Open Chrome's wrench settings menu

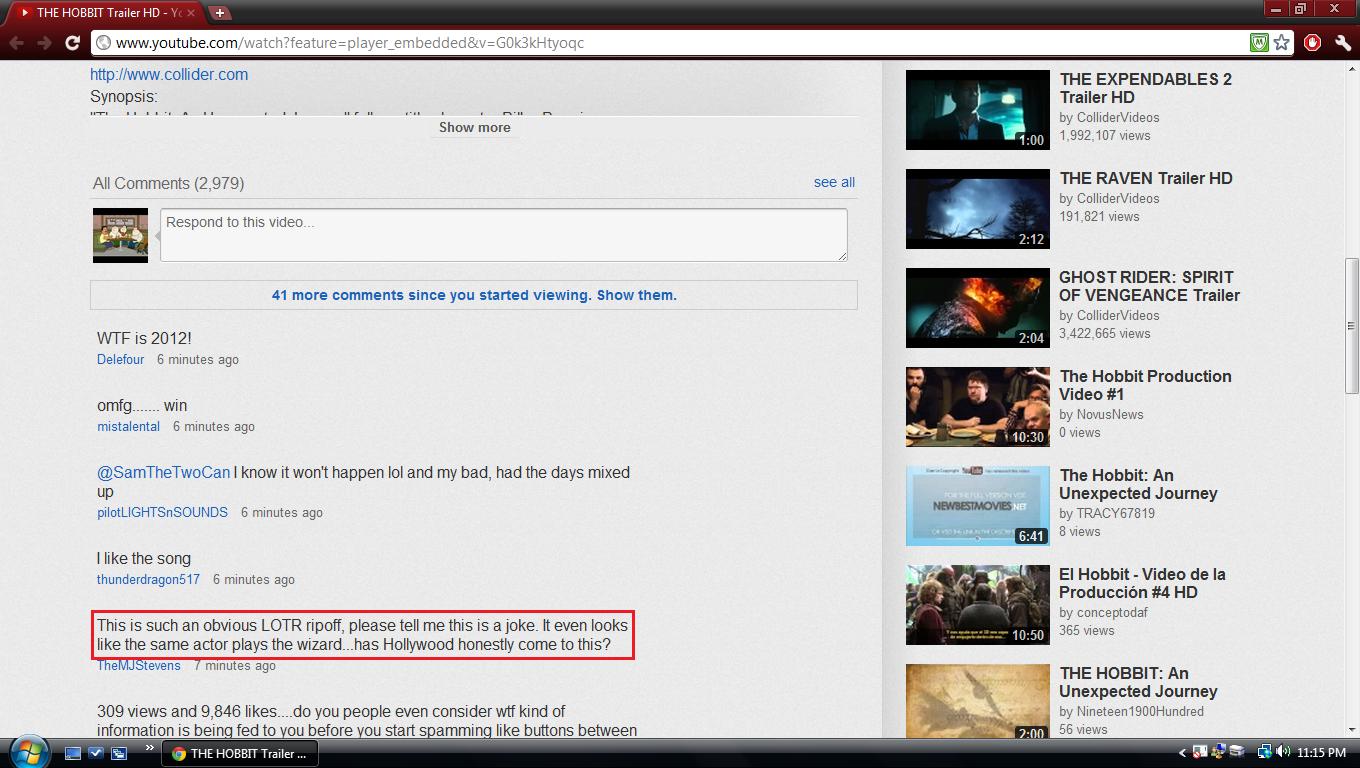[1342, 43]
